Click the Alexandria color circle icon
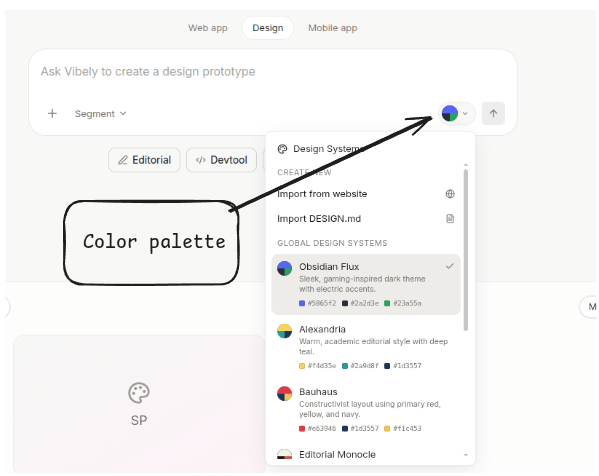 285,331
